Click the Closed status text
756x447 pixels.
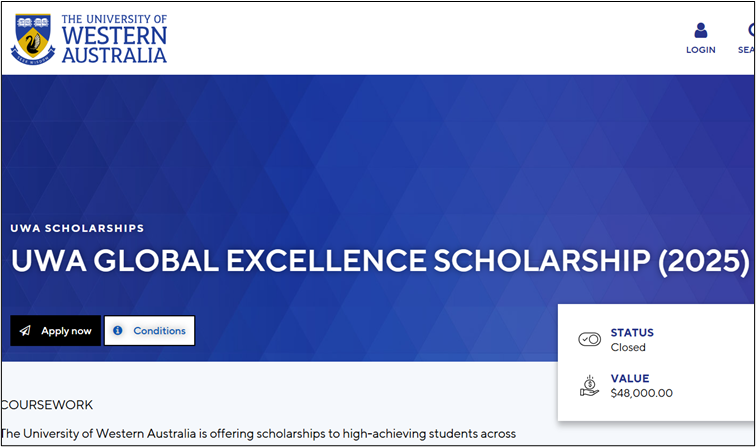628,347
